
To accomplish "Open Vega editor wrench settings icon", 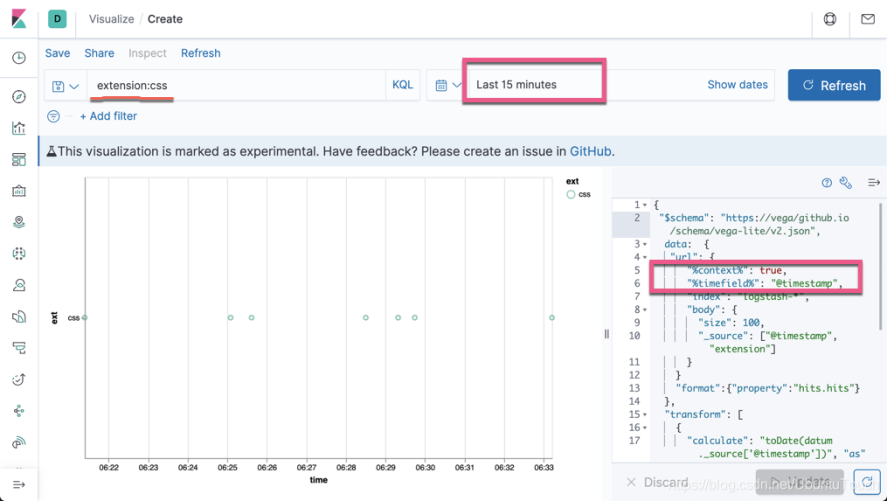I will [x=846, y=183].
